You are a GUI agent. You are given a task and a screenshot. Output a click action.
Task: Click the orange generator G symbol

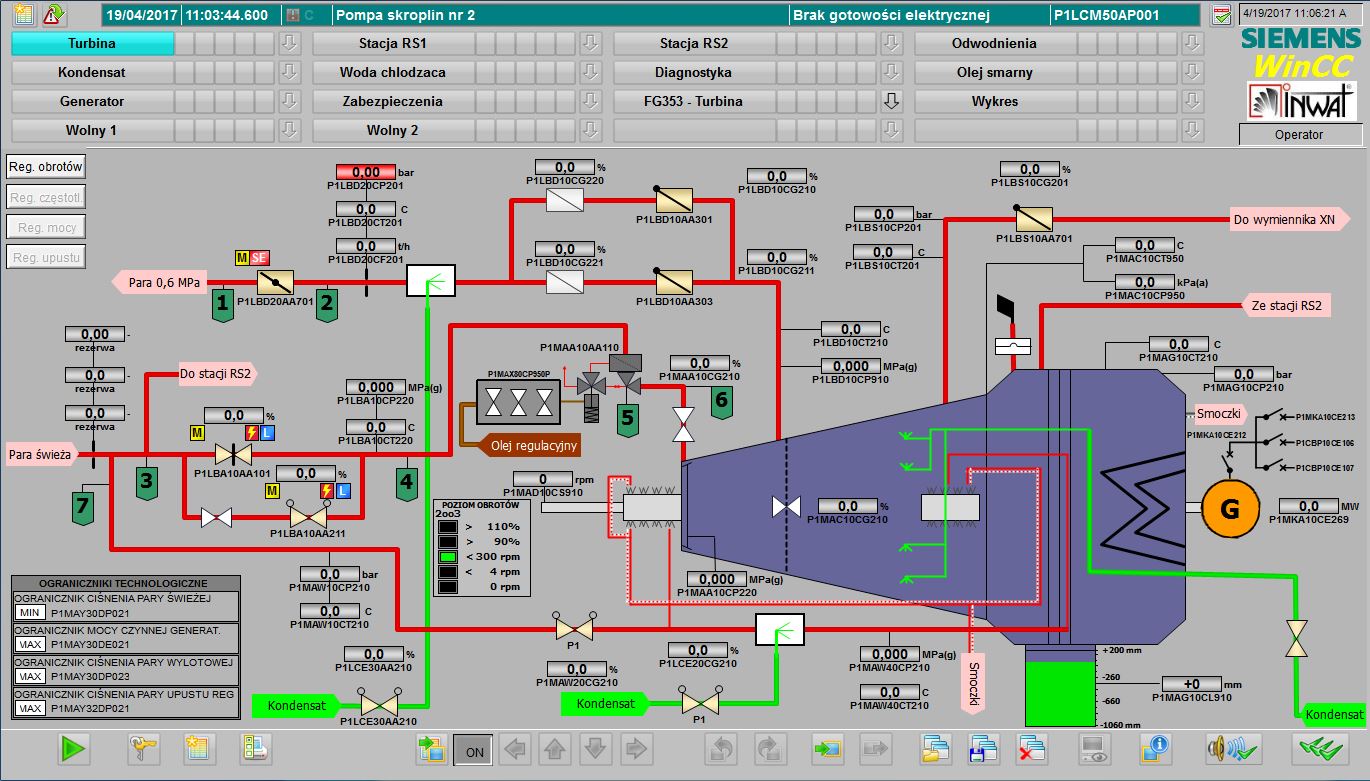click(x=1229, y=509)
